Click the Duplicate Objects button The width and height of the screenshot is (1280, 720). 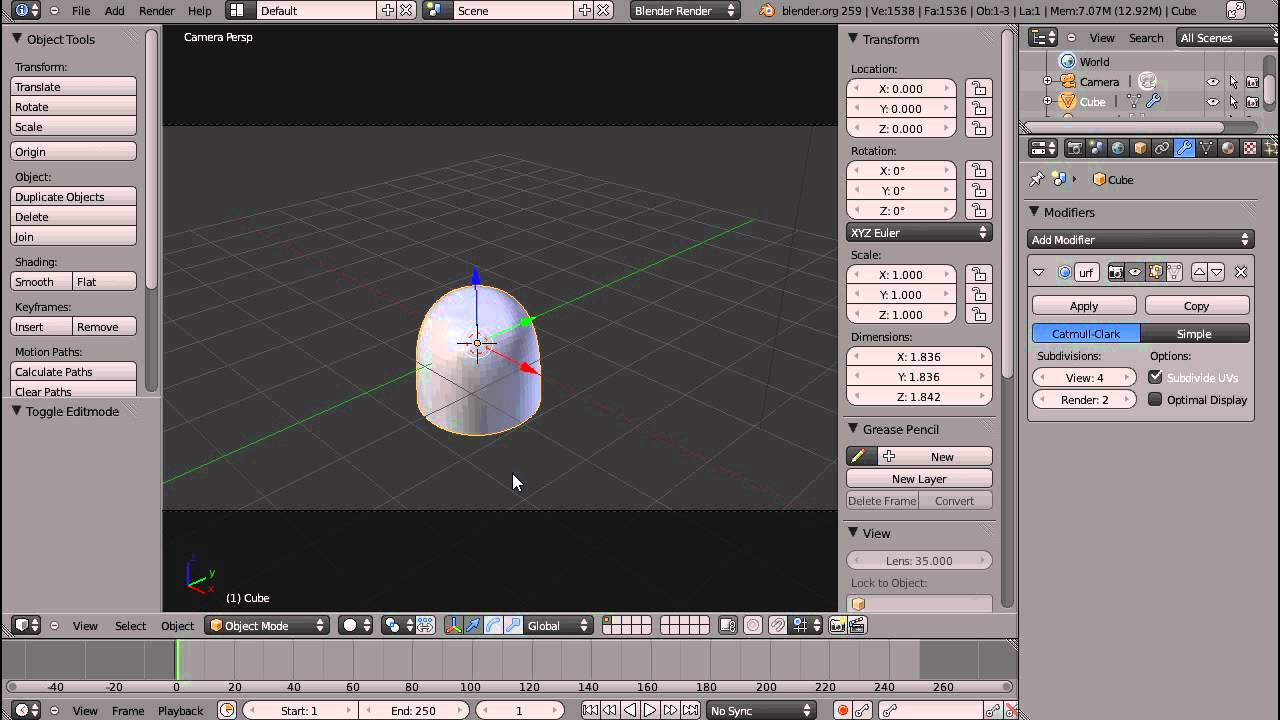[73, 197]
